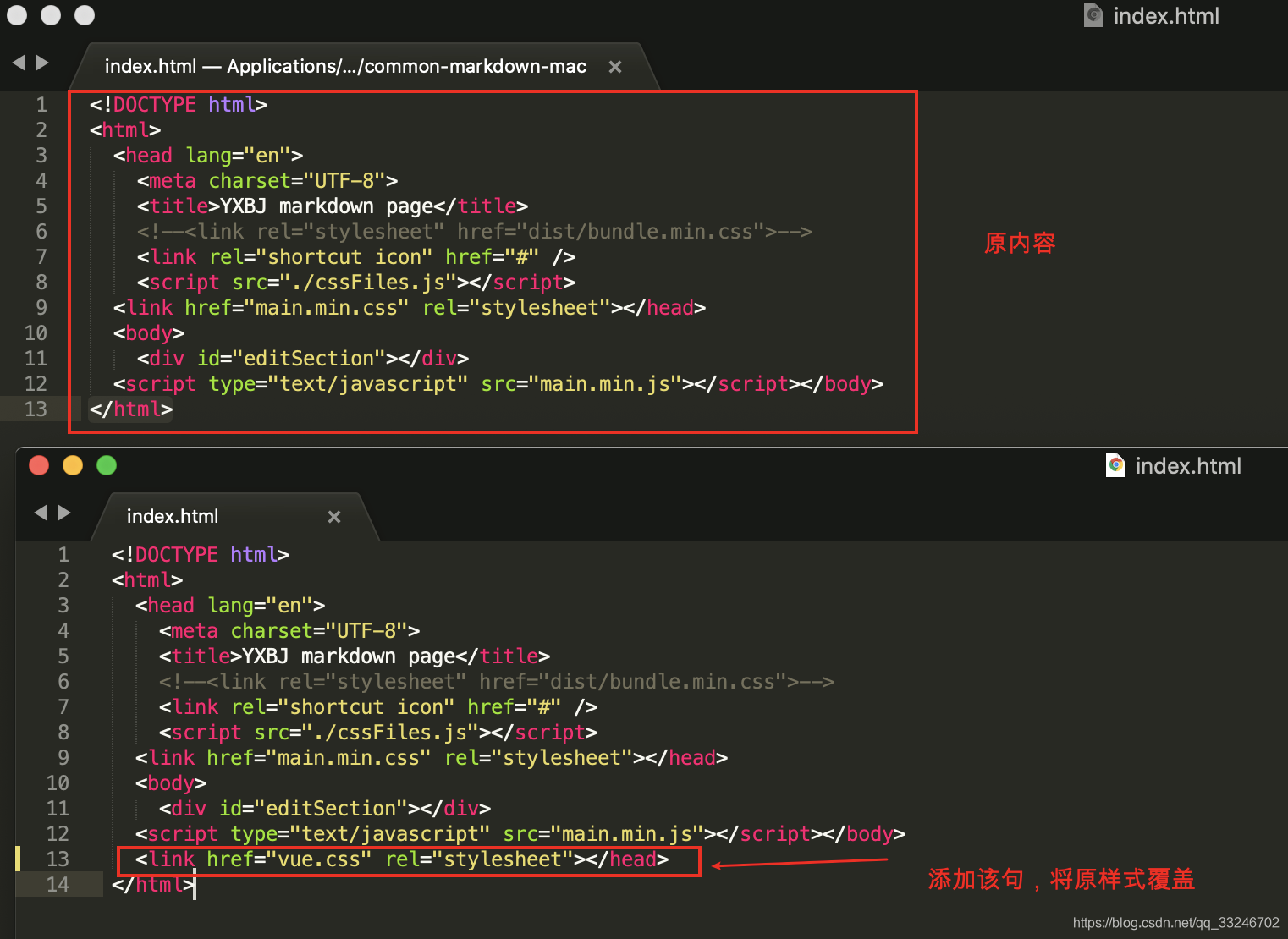This screenshot has height=939, width=1288.
Task: Click the green zoom button of lower window
Action: [107, 465]
